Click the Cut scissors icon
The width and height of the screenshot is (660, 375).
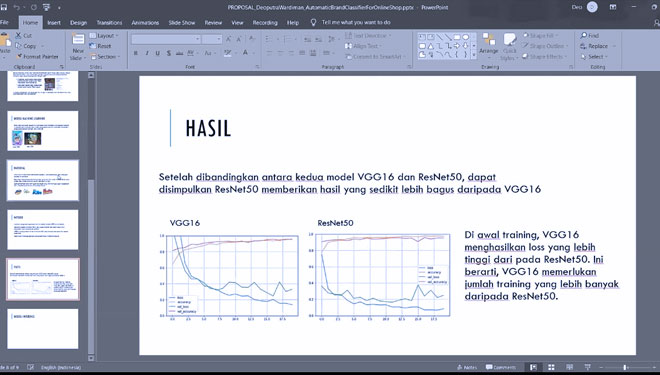coord(19,35)
